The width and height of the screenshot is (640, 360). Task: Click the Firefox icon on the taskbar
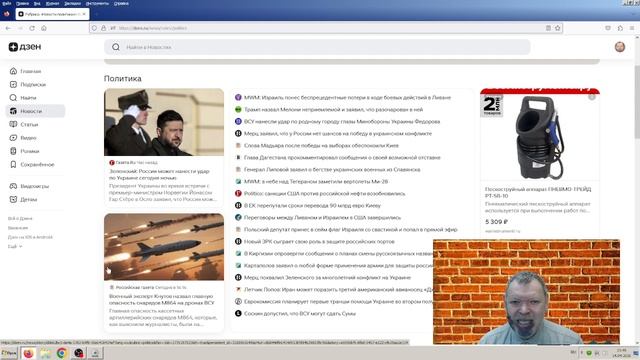coord(28,353)
